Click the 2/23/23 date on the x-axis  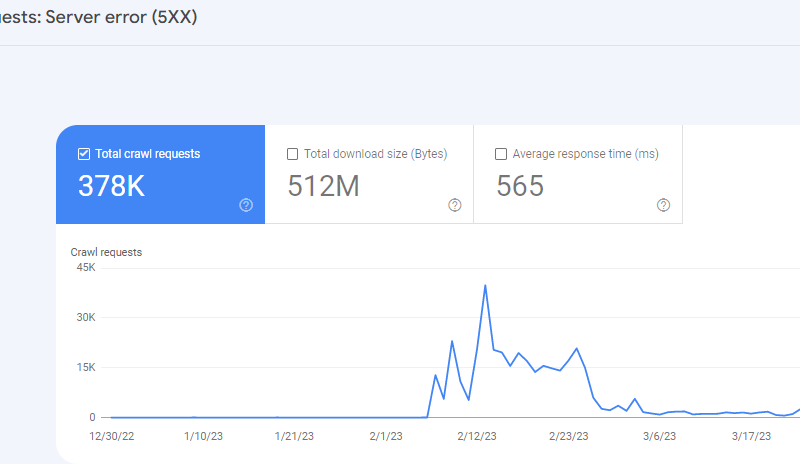pos(568,436)
